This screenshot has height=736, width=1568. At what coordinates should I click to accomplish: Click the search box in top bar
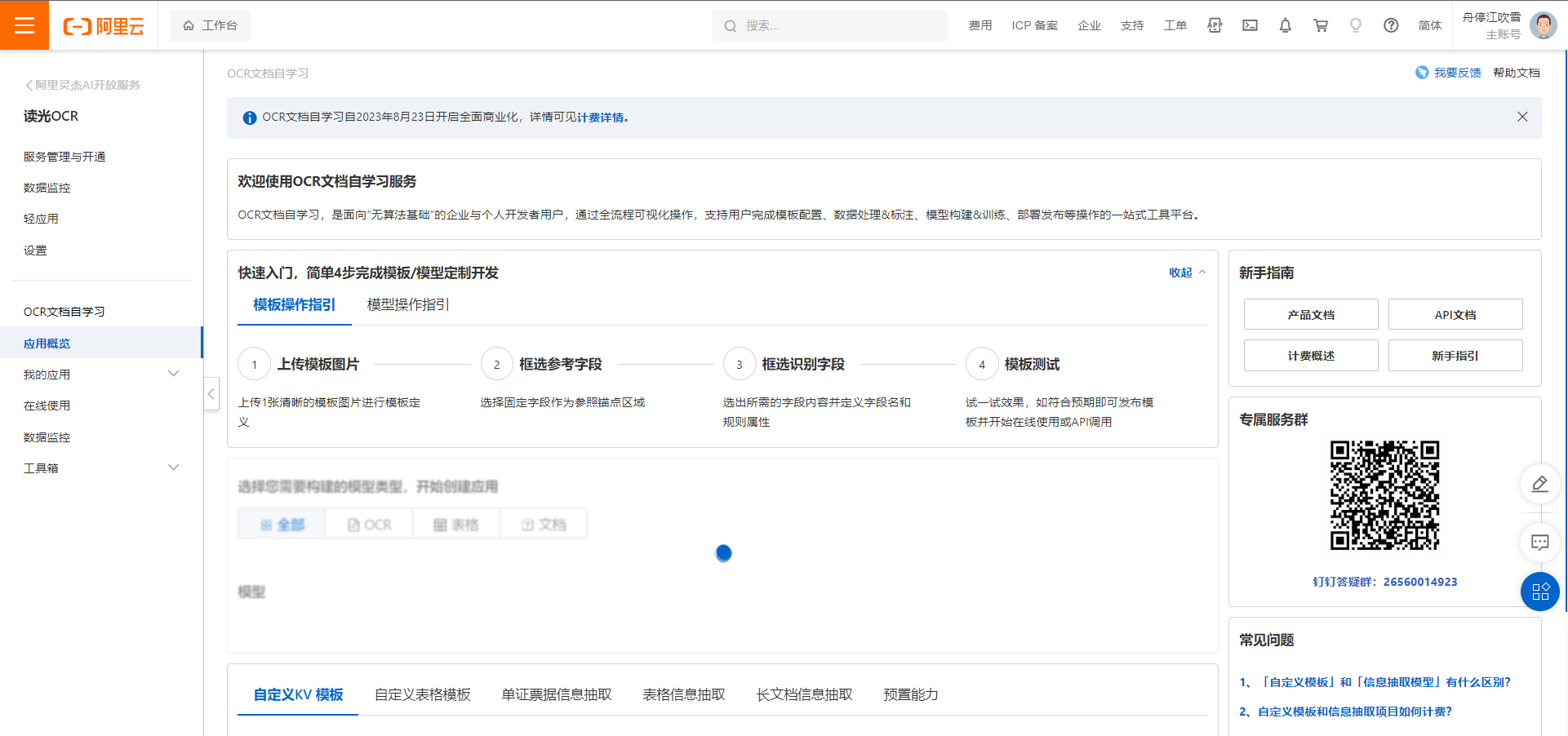[x=829, y=25]
